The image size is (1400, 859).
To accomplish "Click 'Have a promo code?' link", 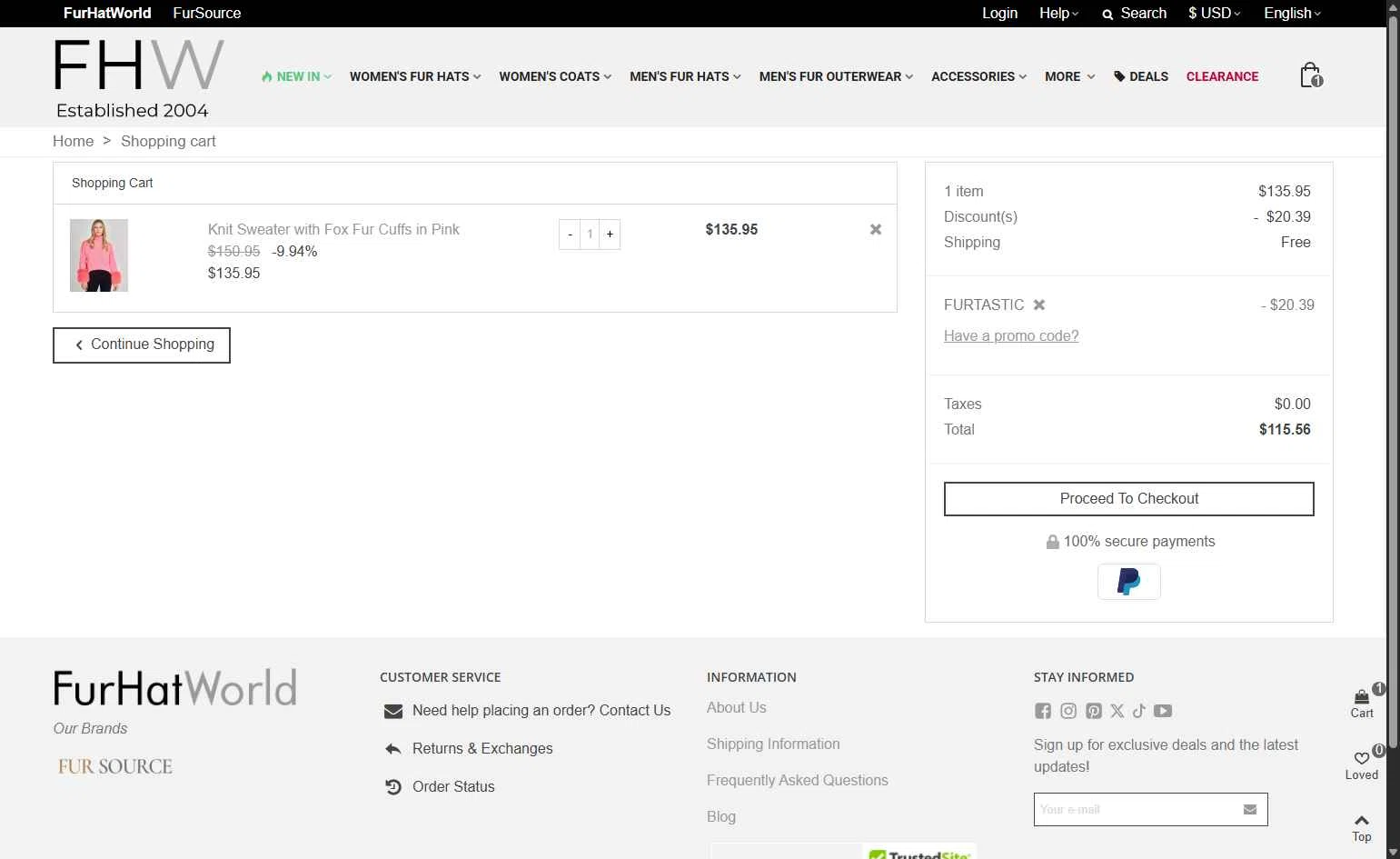I will (1011, 335).
